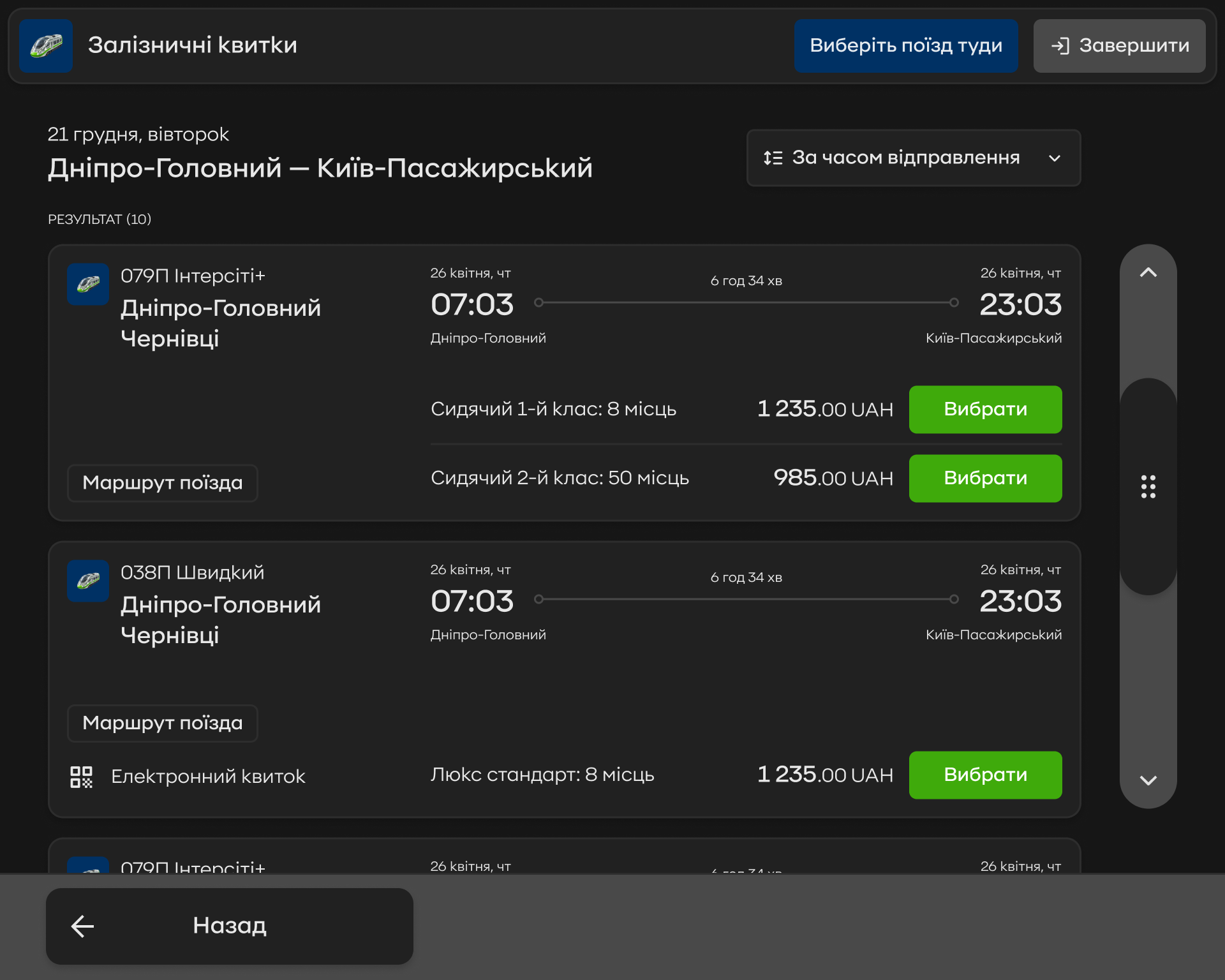Click the exit icon in Завершити button
Screen dimensions: 1225x980
pos(1060,46)
